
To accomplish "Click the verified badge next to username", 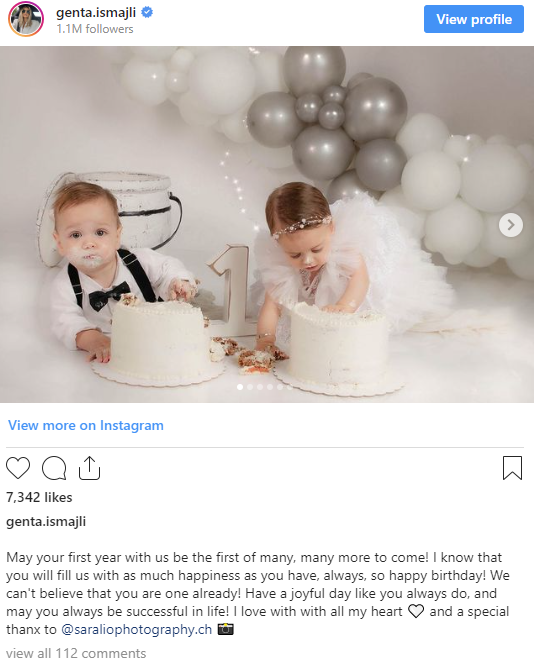I will coord(147,12).
